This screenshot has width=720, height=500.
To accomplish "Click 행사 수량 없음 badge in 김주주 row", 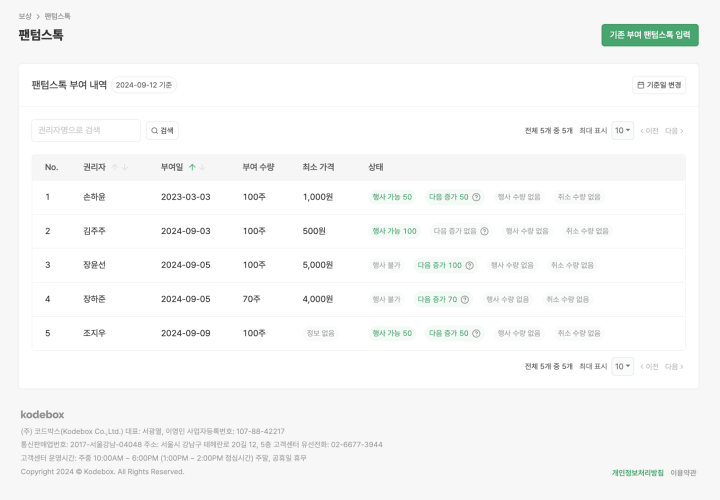I will [x=527, y=231].
